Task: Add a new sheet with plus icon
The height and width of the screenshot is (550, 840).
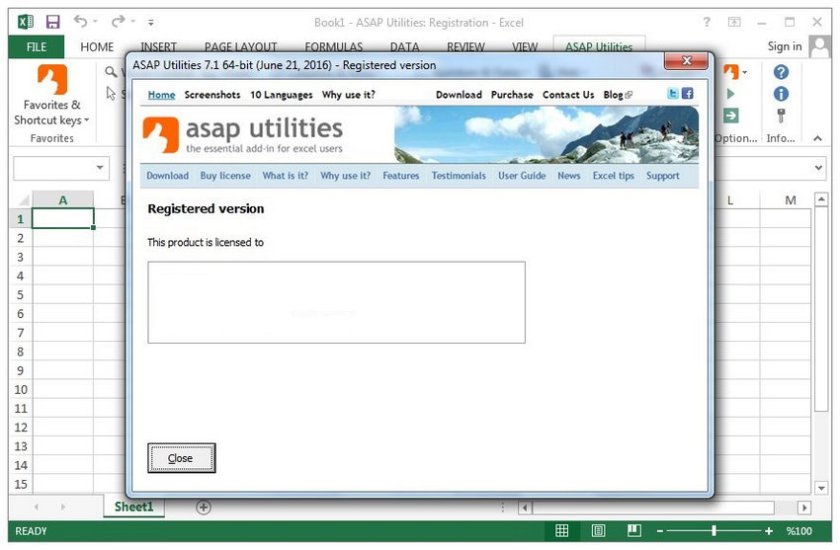Action: [203, 507]
